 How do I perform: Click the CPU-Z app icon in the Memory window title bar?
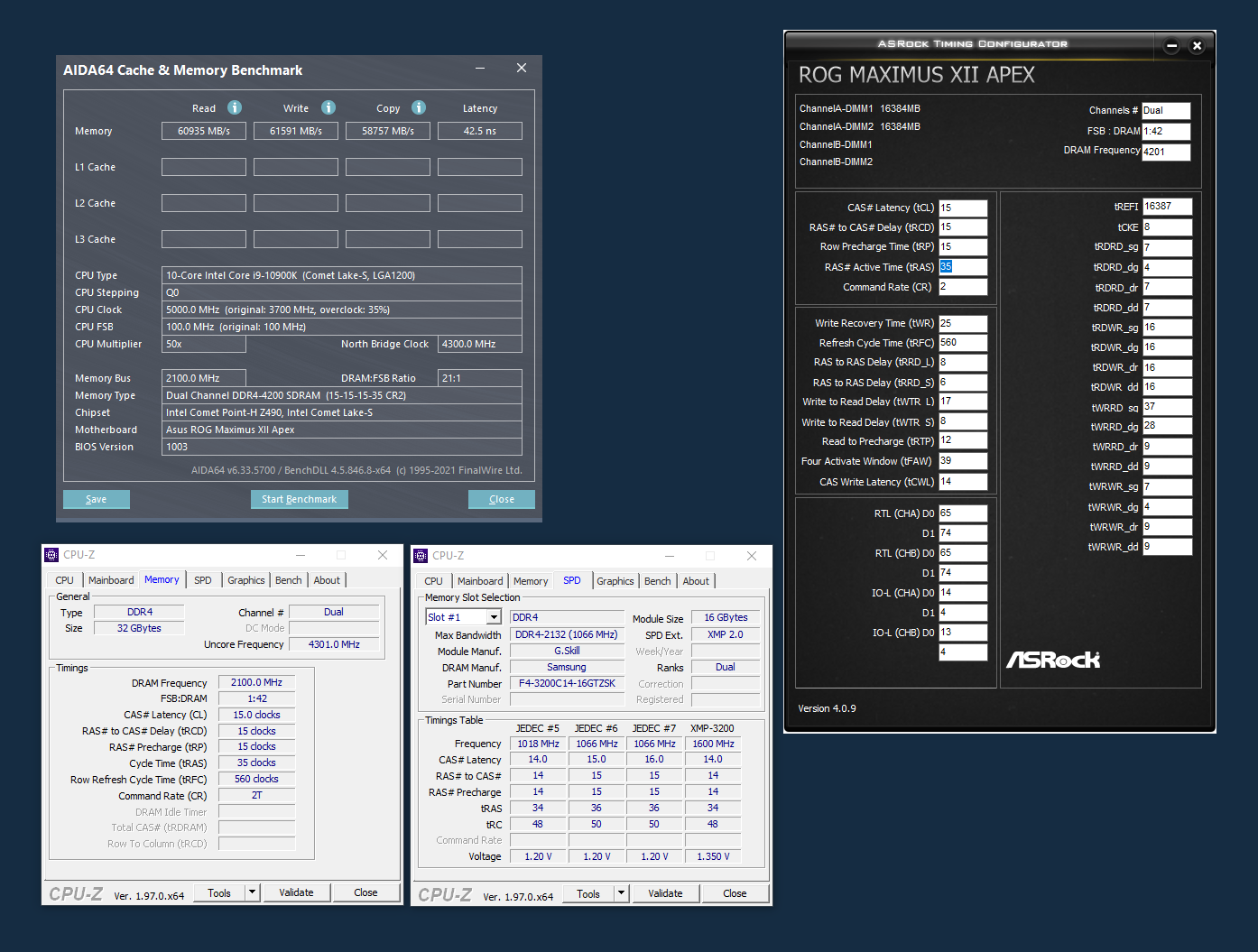[52, 555]
